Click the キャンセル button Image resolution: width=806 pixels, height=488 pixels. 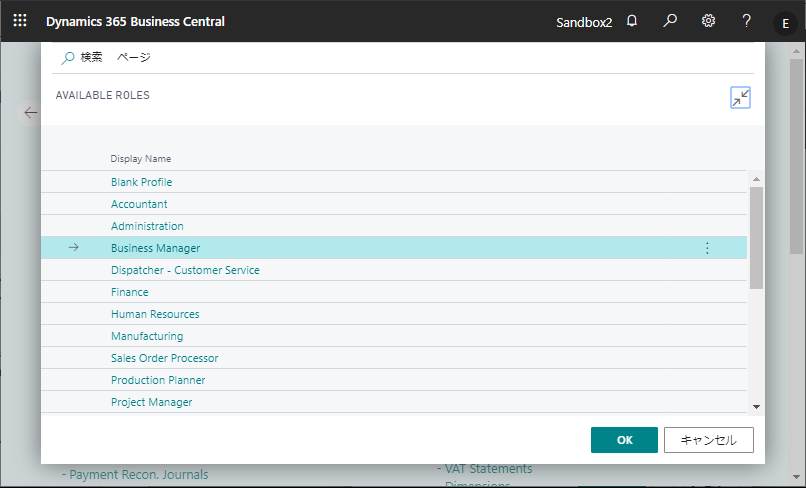coord(708,440)
